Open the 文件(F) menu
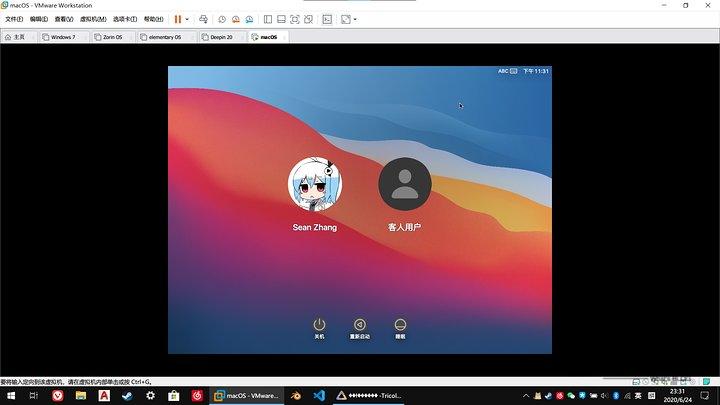Image resolution: width=720 pixels, height=405 pixels. 14,19
